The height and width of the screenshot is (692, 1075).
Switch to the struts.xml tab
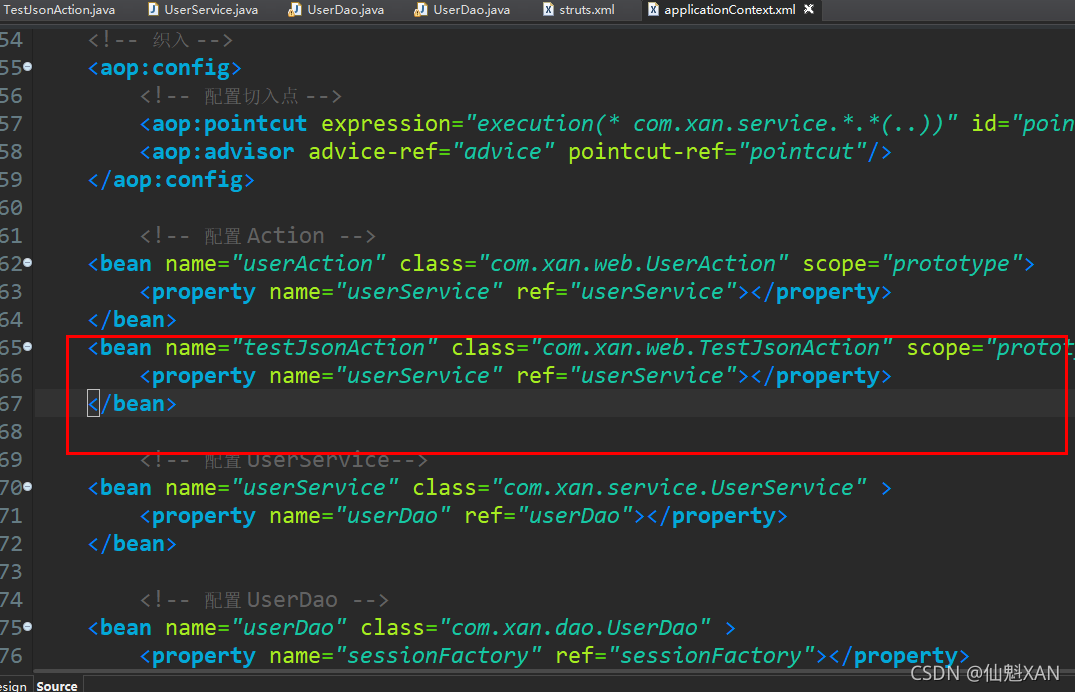(590, 10)
